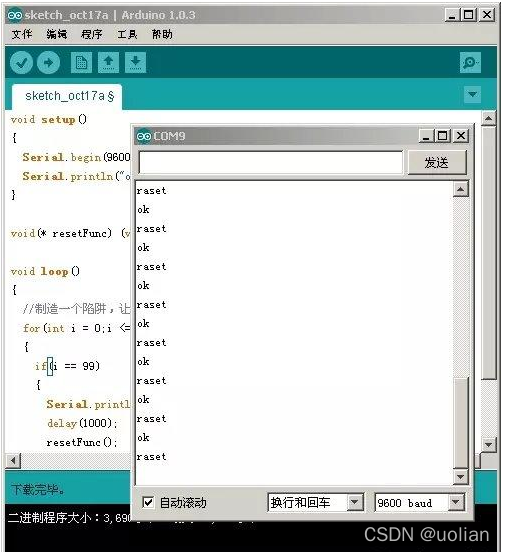This screenshot has width=505, height=552.
Task: Click the Verify checkmark button
Action: pos(21,63)
